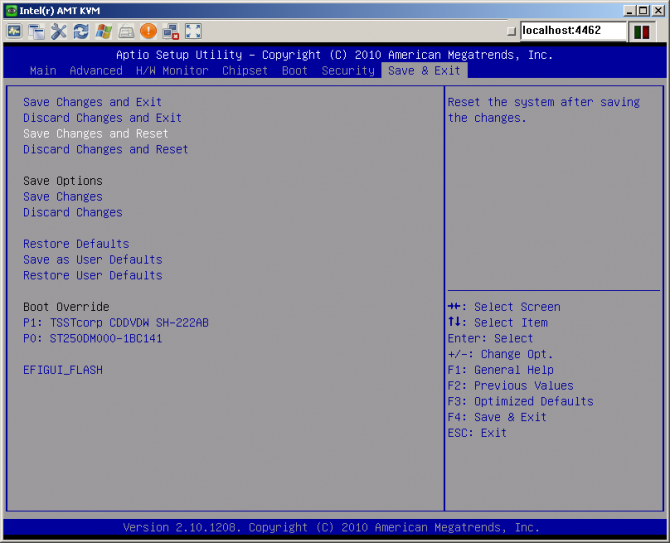The height and width of the screenshot is (543, 670).
Task: Click the keyboard toolbar icon
Action: click(x=126, y=31)
